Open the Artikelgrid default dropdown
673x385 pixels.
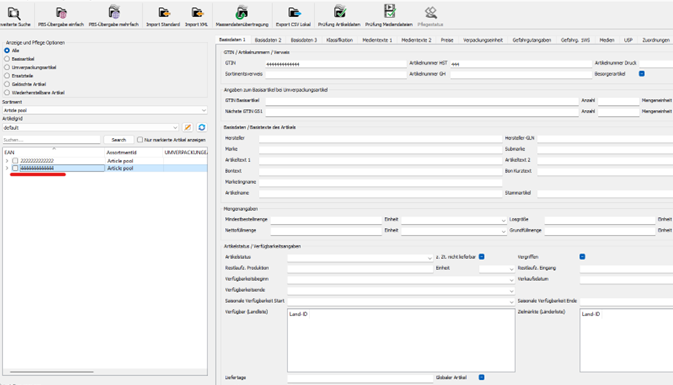90,127
